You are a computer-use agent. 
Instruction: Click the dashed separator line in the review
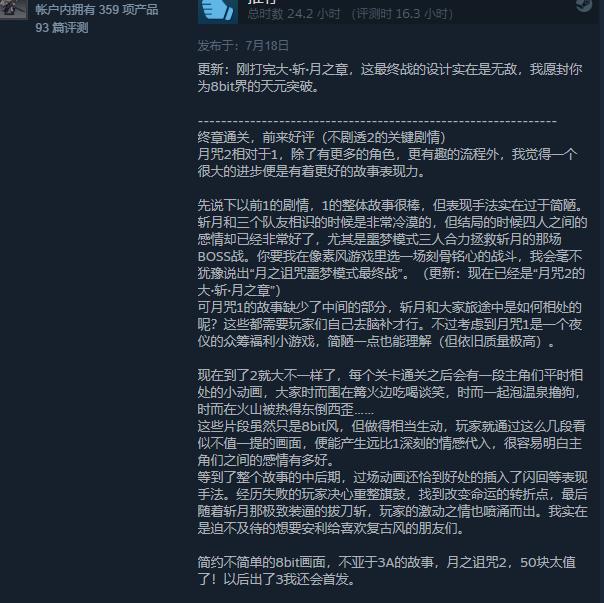pos(377,122)
